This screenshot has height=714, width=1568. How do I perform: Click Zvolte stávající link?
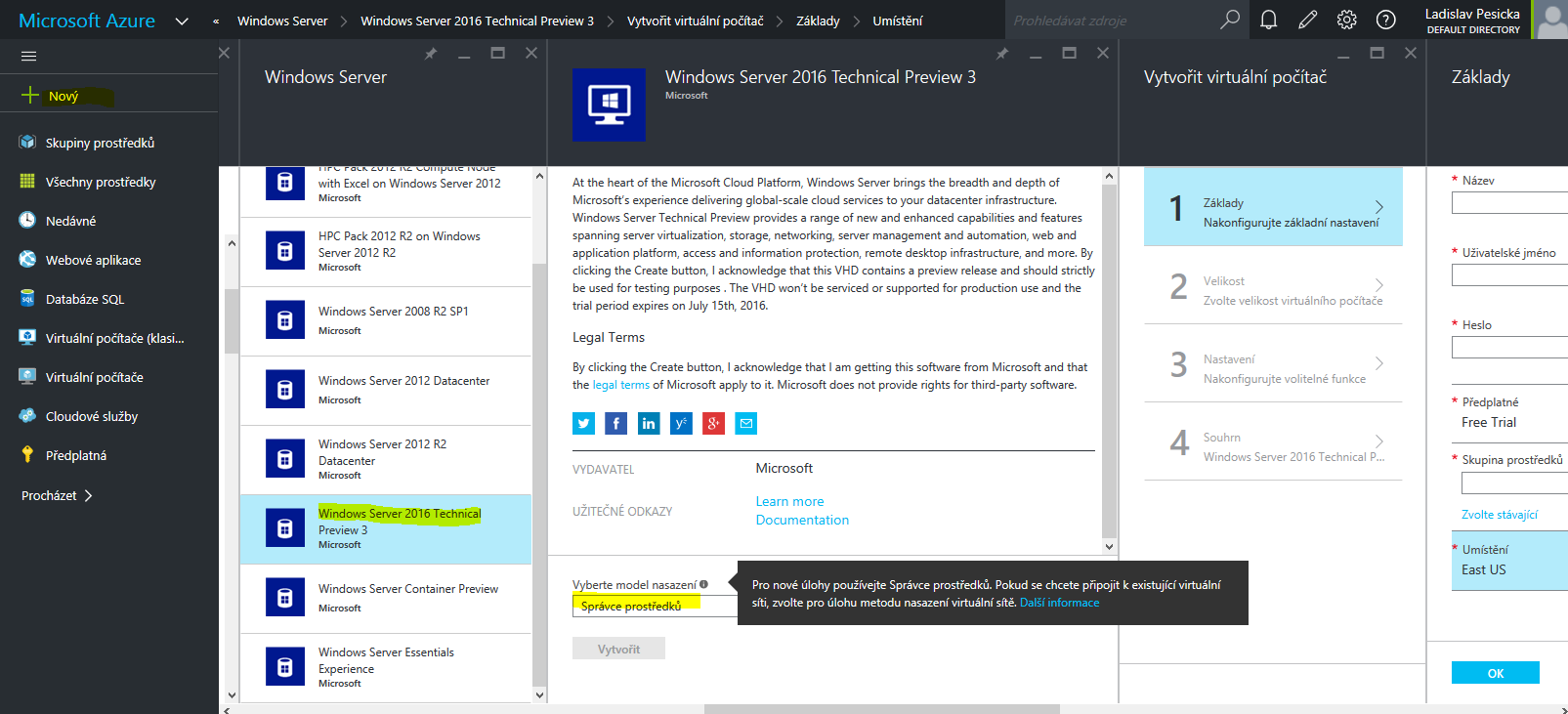[x=1500, y=515]
